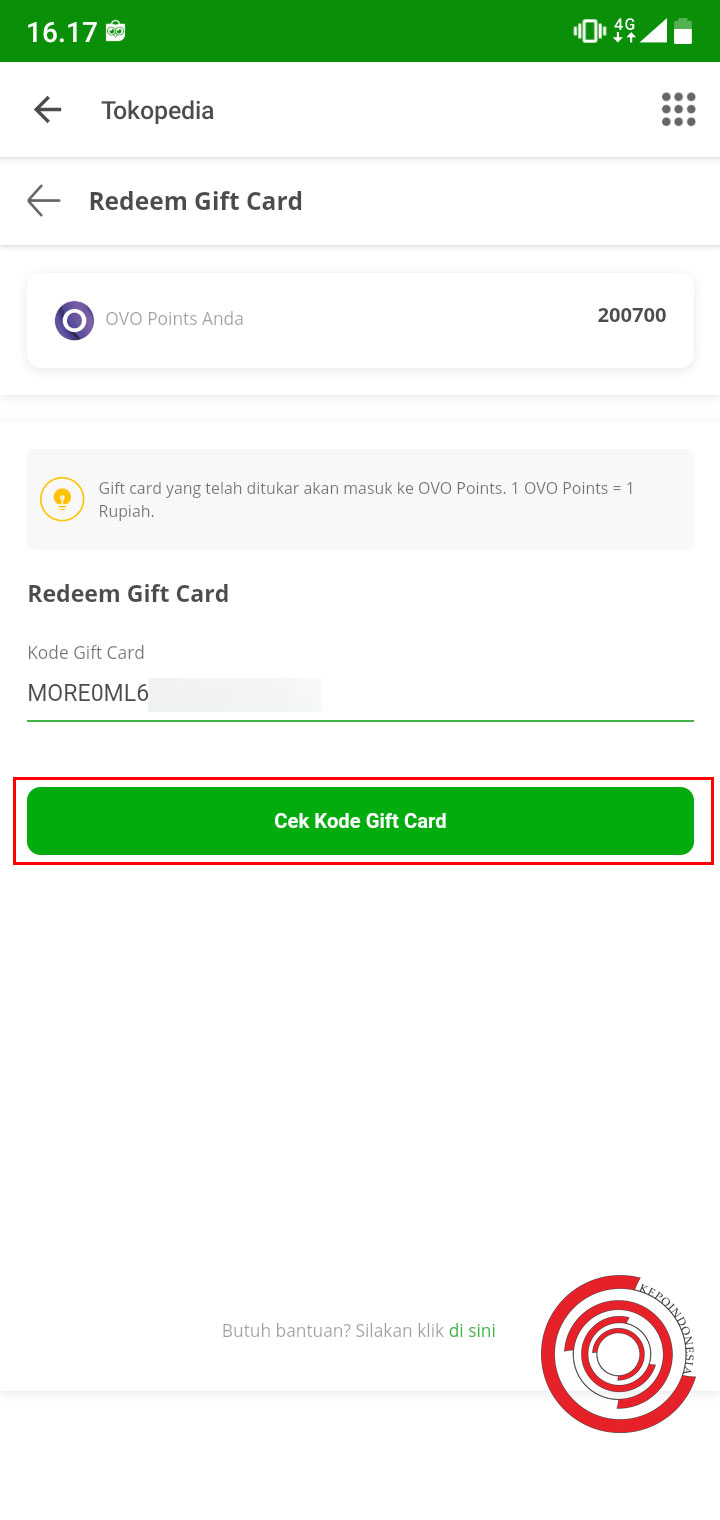
Task: Tap the KEPOINDONESIA watermark logo
Action: (x=619, y=1353)
